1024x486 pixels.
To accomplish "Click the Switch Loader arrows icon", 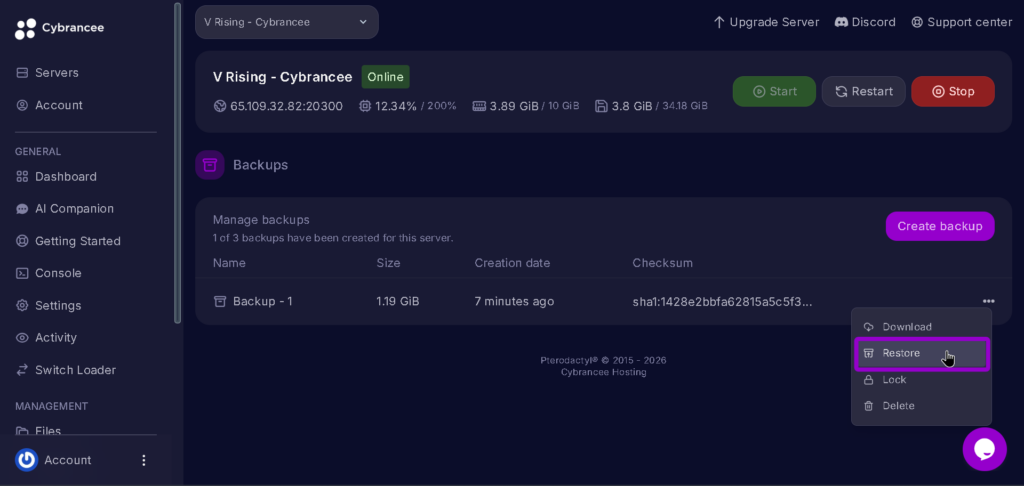I will coord(22,370).
